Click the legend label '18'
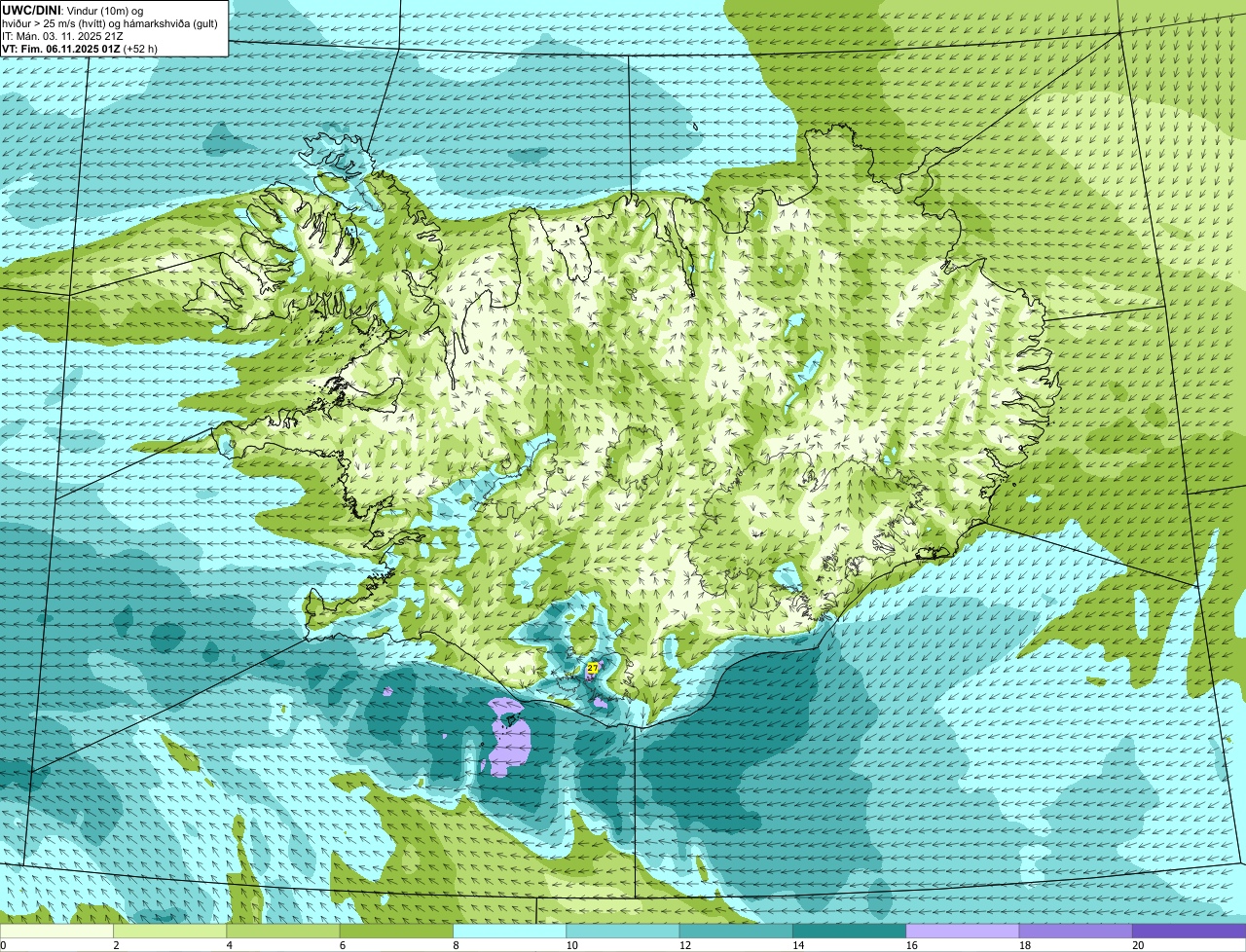The image size is (1246, 952). click(x=1024, y=945)
